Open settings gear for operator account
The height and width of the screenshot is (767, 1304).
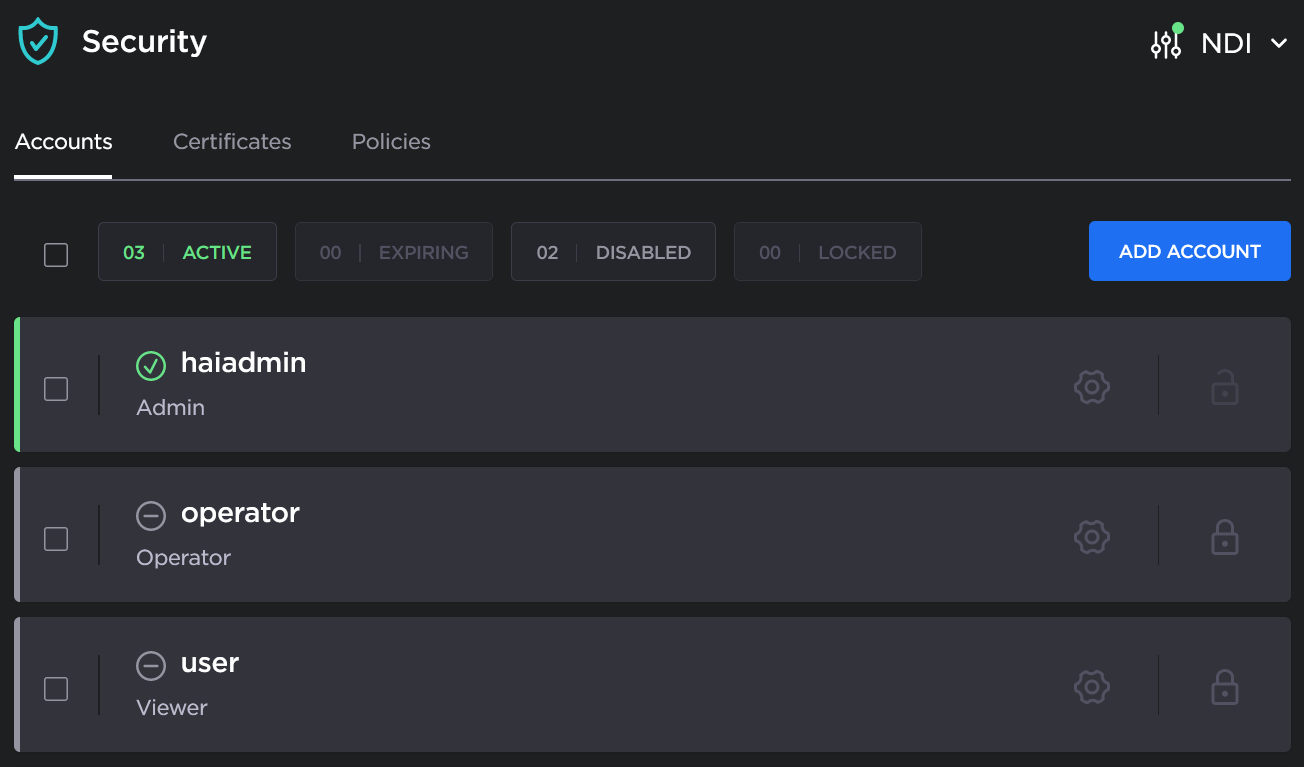tap(1092, 537)
